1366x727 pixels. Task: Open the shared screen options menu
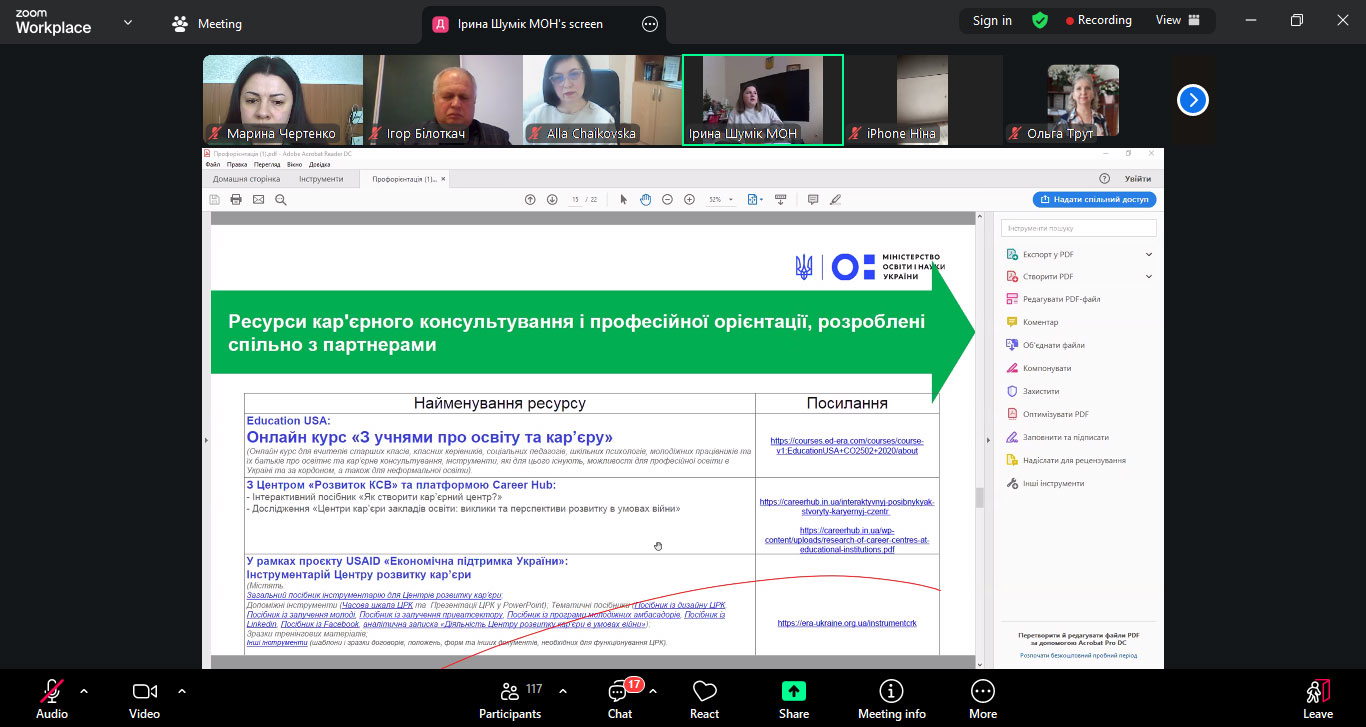coord(650,24)
